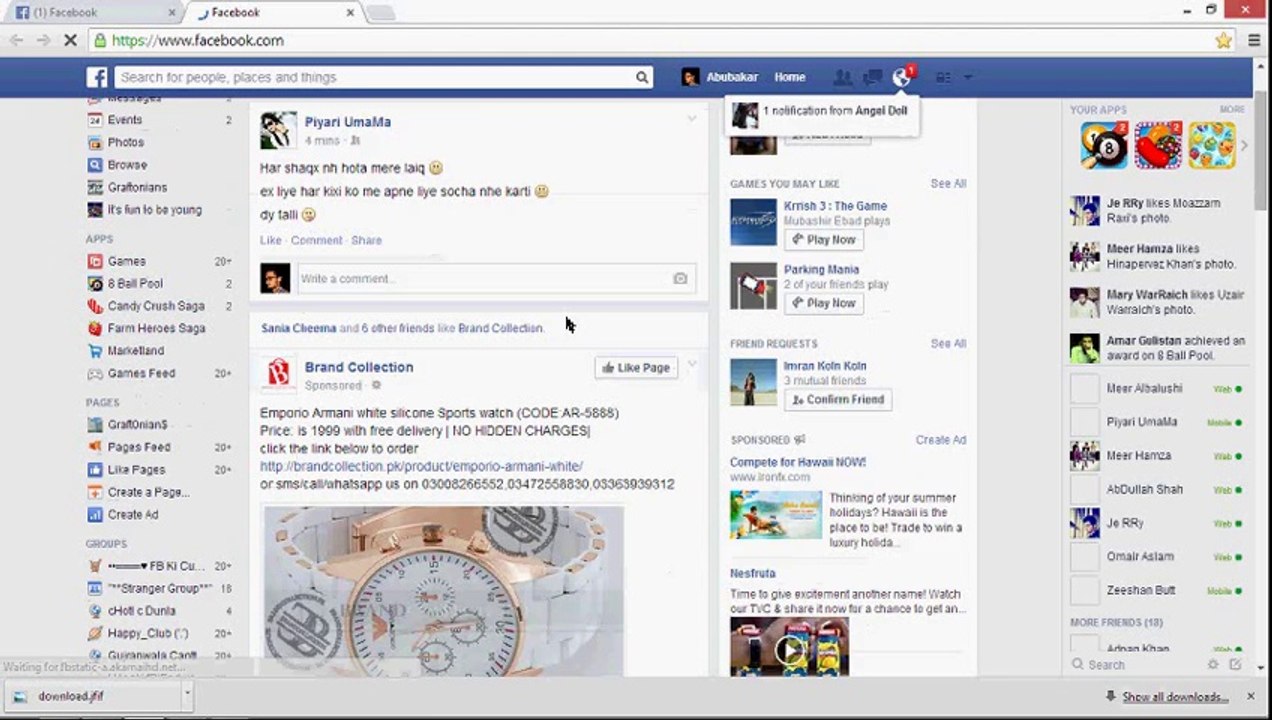
Task: Click Candy Crush app icon in Your Apps
Action: 1158,145
